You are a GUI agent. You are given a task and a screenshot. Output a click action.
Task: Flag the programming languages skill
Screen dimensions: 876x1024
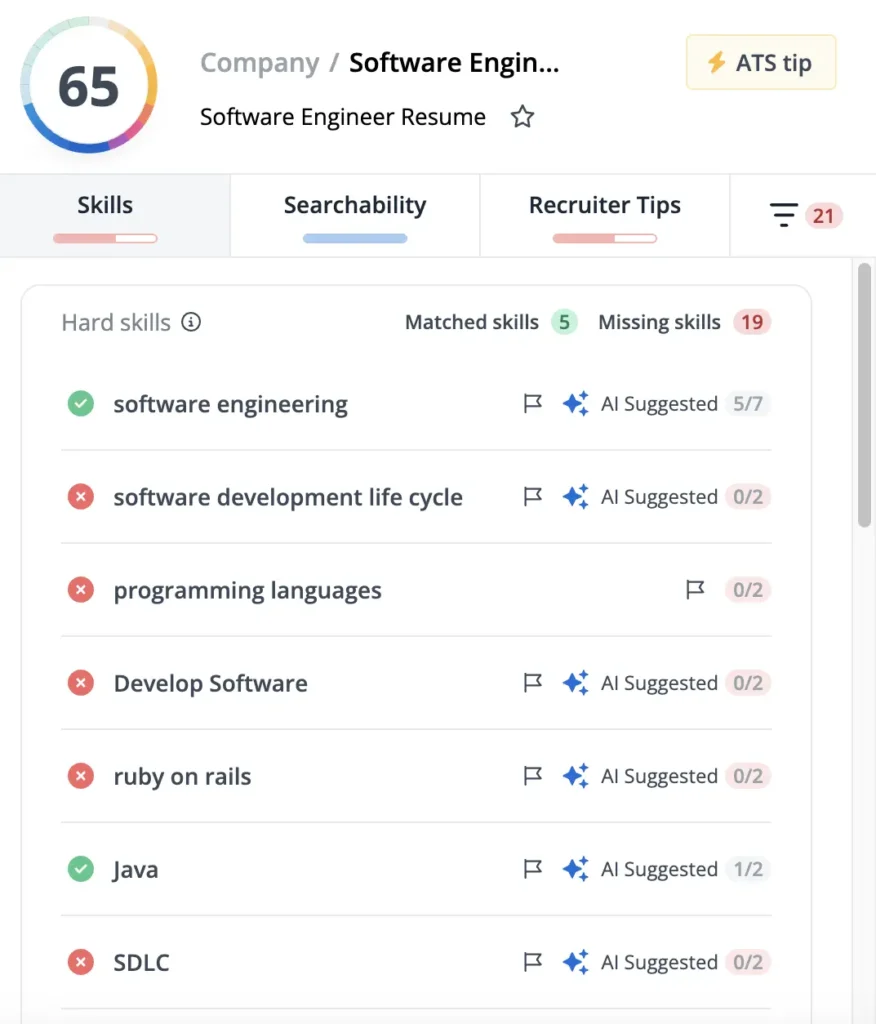click(695, 590)
